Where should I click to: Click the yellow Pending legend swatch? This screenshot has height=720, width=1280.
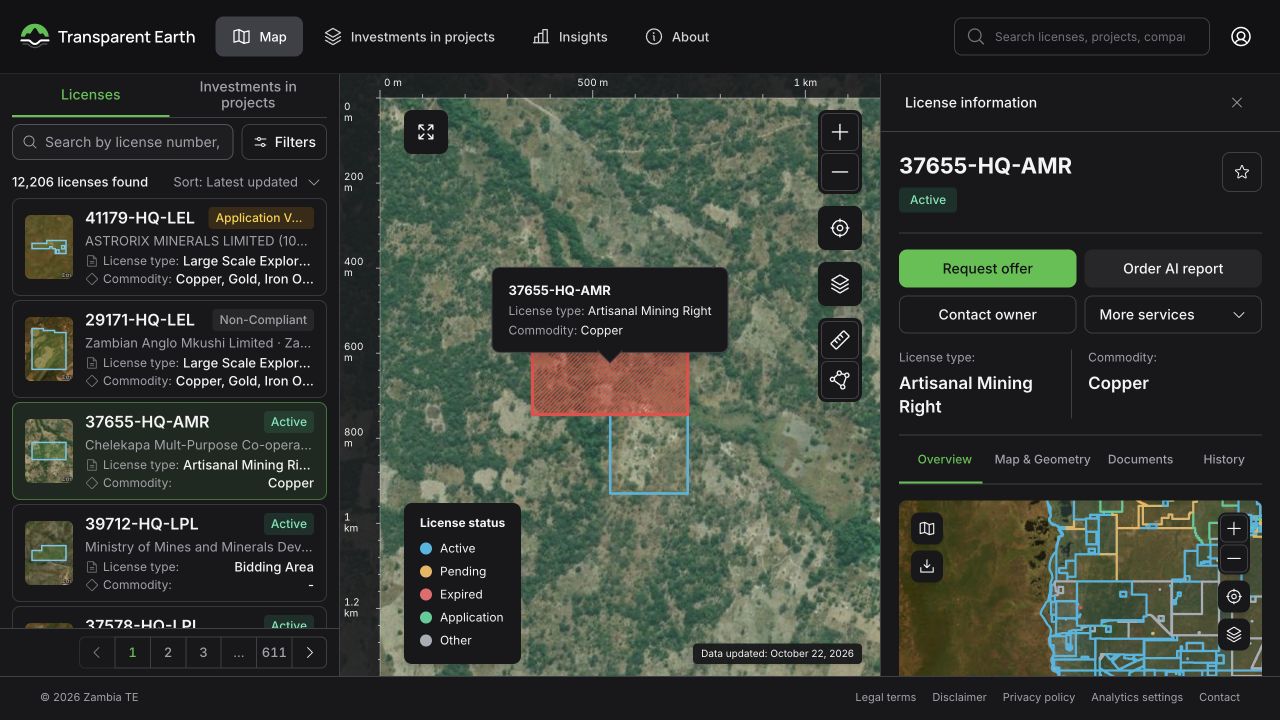coord(426,571)
